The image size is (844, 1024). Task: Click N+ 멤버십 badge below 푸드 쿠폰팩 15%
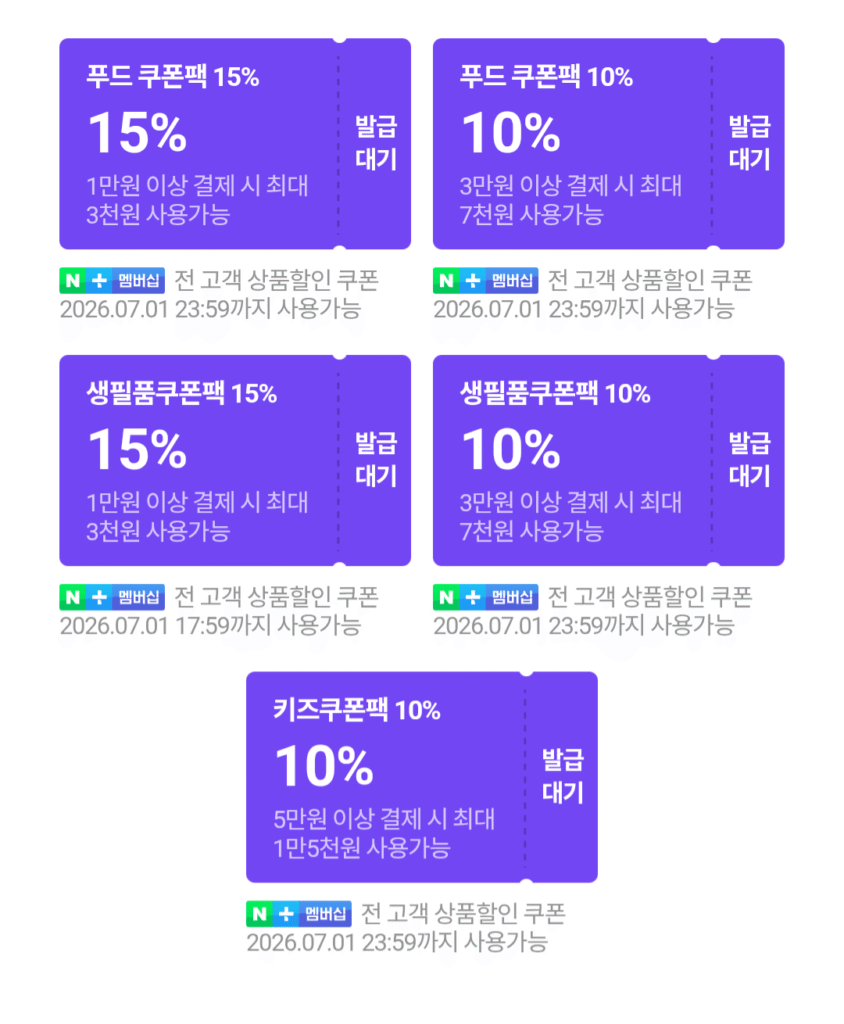(x=112, y=280)
